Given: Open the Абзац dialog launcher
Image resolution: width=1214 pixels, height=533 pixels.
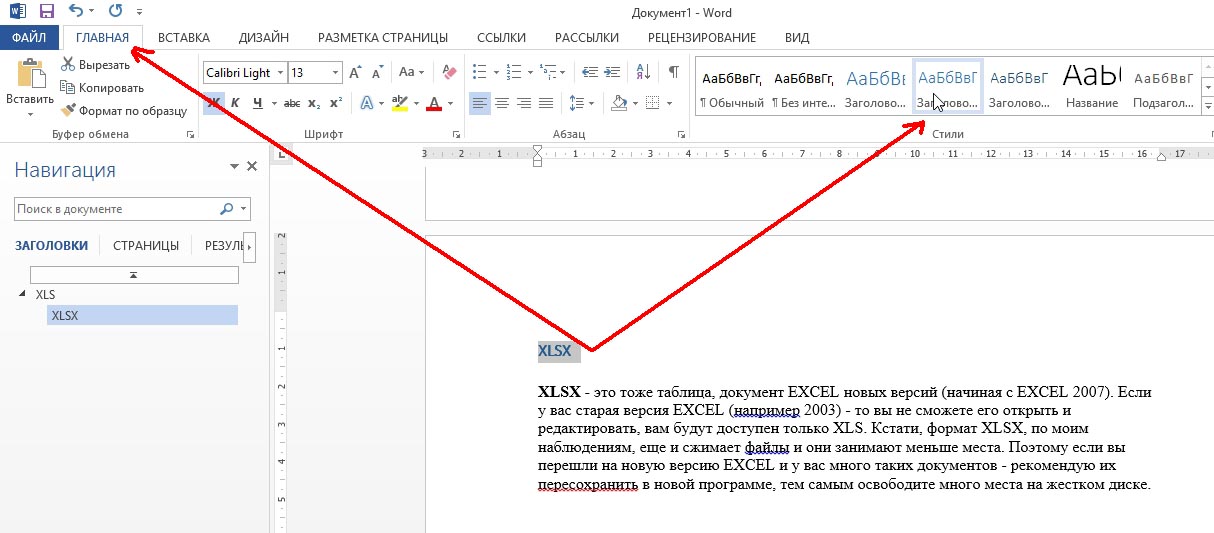Looking at the screenshot, I should click(x=683, y=134).
